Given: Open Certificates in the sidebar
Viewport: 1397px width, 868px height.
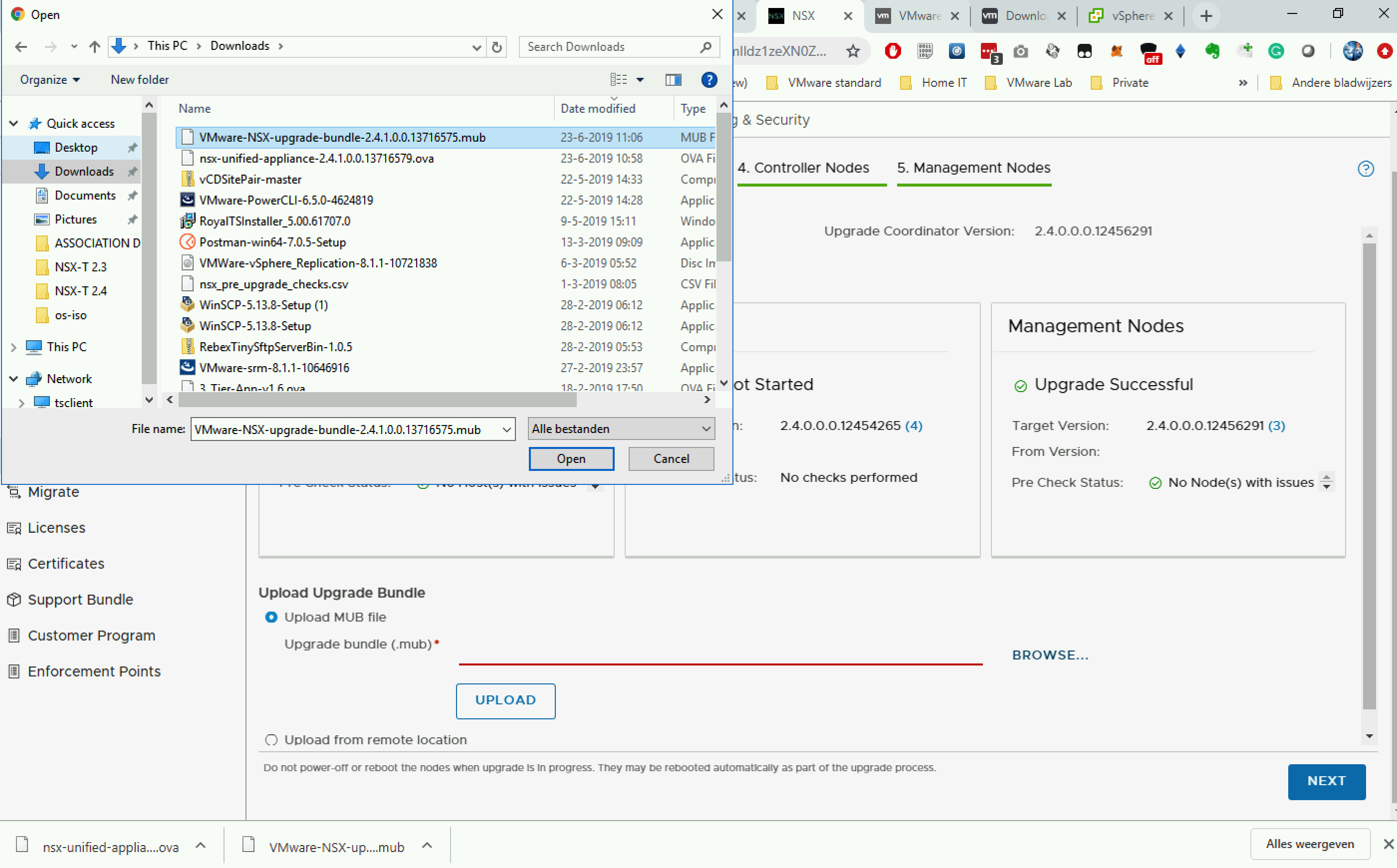Looking at the screenshot, I should pos(65,563).
